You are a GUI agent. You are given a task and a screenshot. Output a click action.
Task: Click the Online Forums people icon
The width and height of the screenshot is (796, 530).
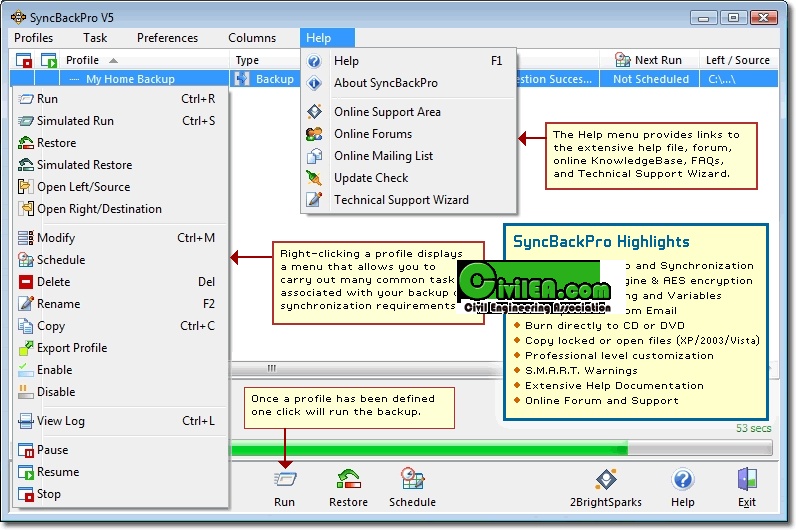[x=314, y=134]
